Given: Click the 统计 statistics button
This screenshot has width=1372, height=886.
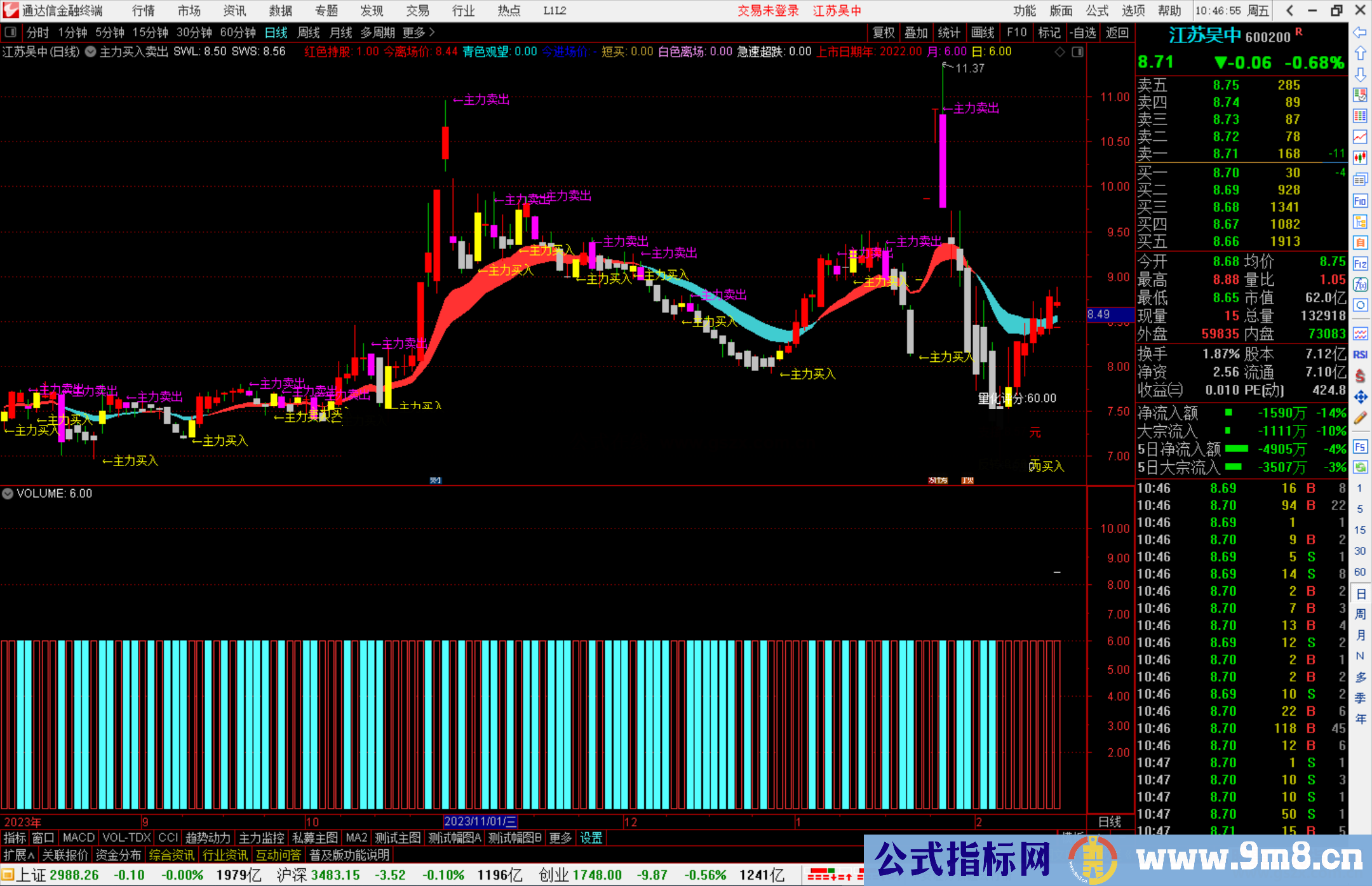Looking at the screenshot, I should 950,32.
